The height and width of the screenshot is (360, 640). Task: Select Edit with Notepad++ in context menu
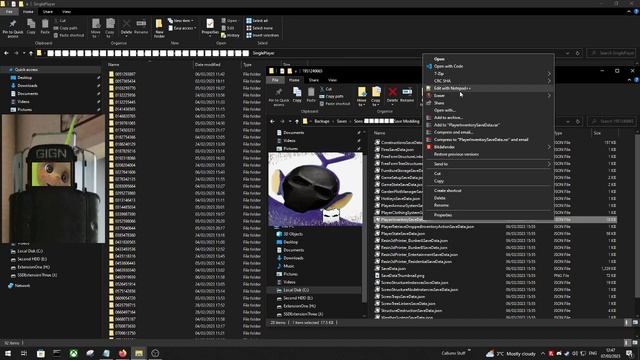pos(452,88)
